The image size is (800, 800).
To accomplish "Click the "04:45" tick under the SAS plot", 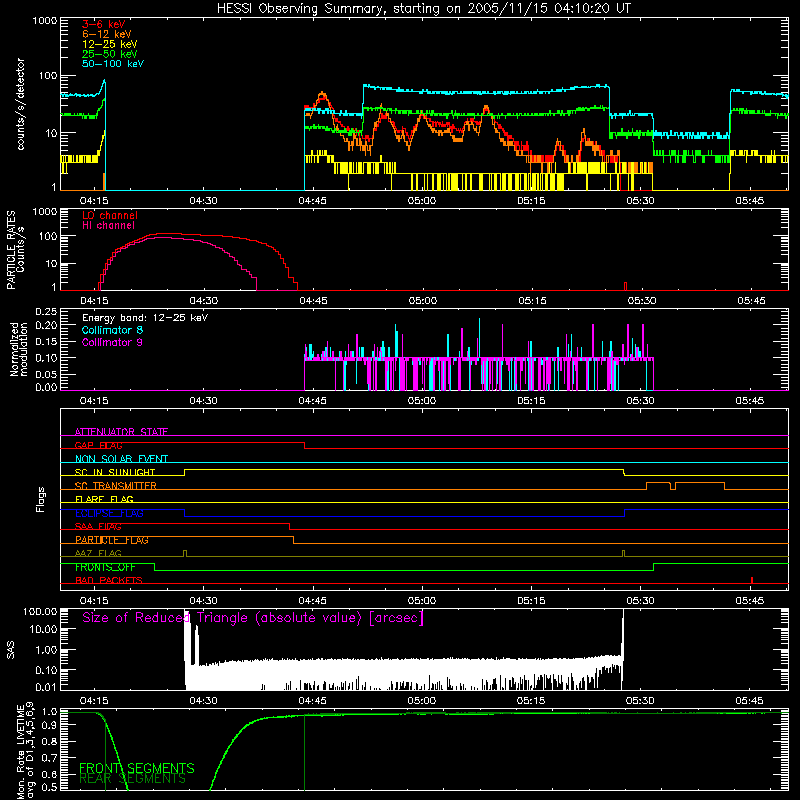I will click(312, 701).
